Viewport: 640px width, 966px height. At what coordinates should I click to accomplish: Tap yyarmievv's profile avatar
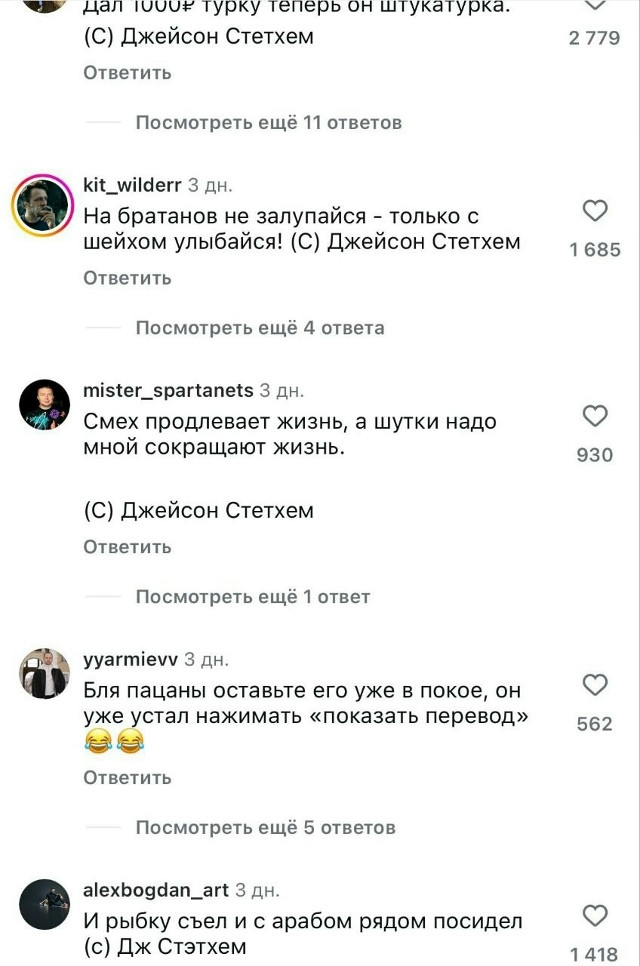[x=45, y=674]
